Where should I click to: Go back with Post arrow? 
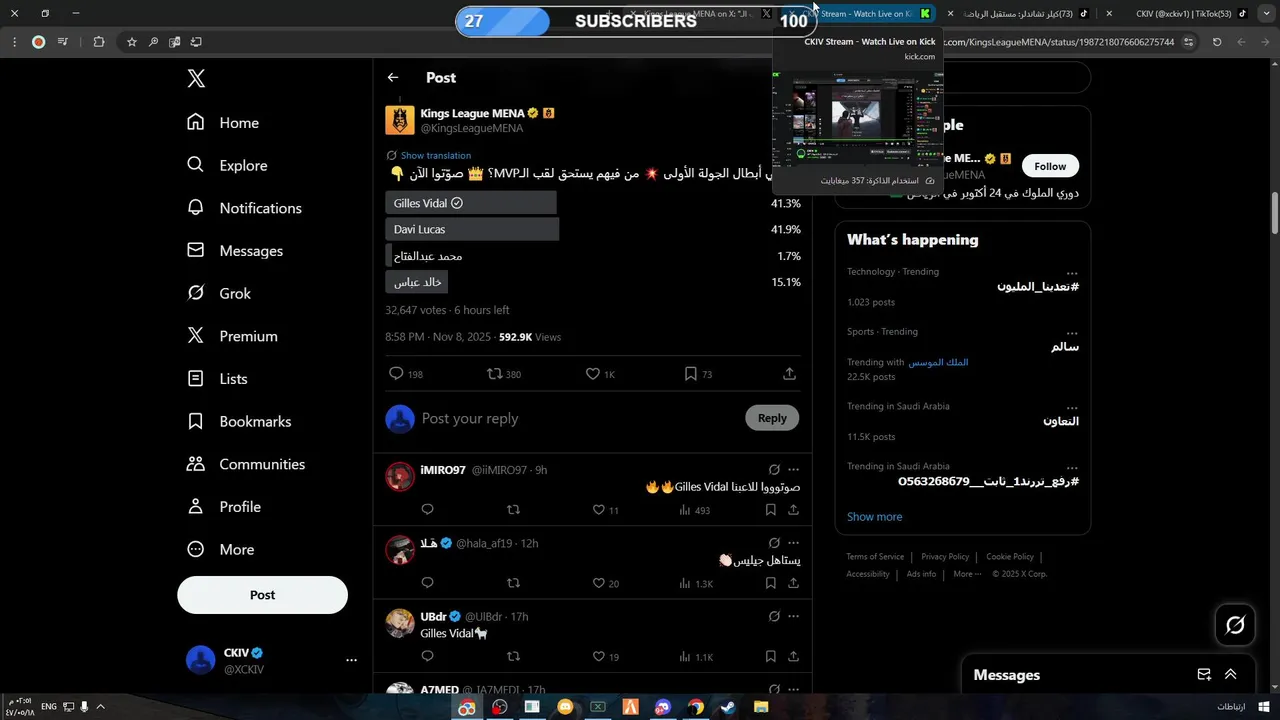[393, 77]
